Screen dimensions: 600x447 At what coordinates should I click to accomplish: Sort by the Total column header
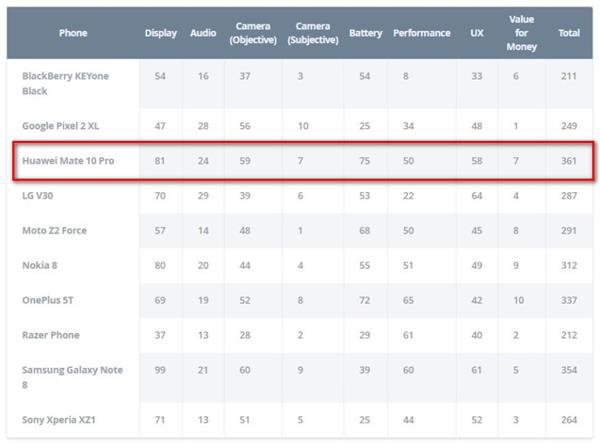tap(569, 33)
